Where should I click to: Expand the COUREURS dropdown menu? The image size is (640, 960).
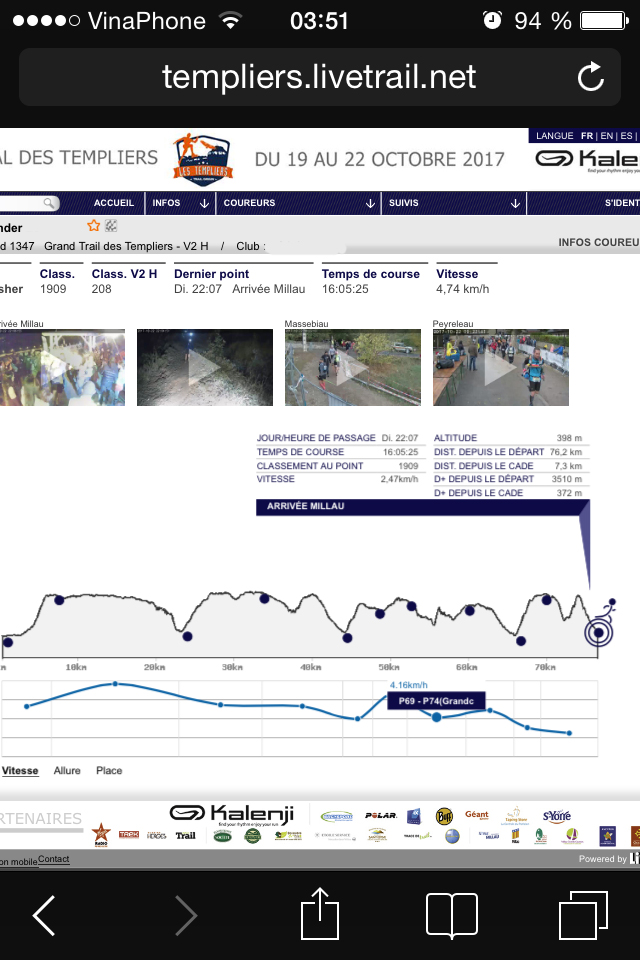[x=296, y=203]
